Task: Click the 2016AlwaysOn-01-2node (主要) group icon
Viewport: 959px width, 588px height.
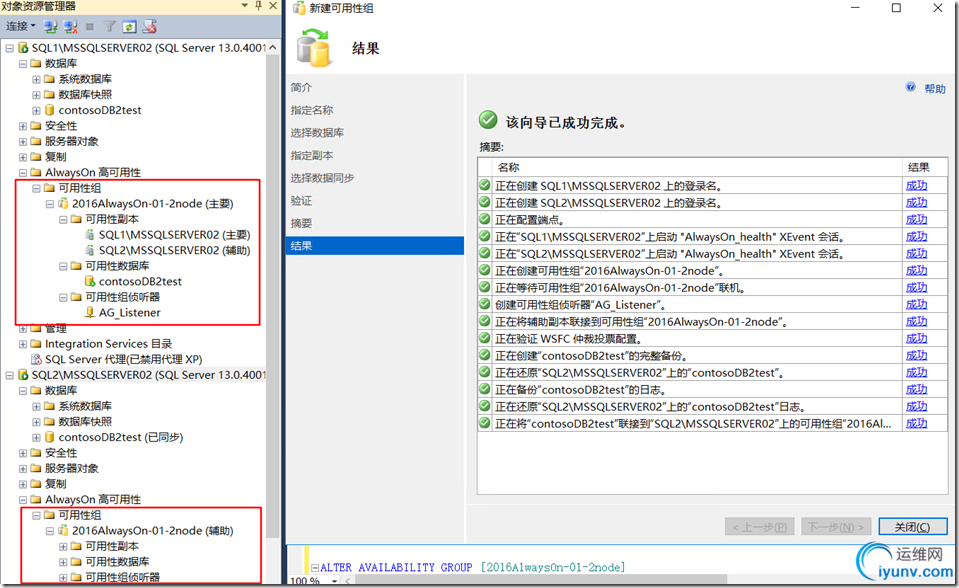Action: (63, 203)
